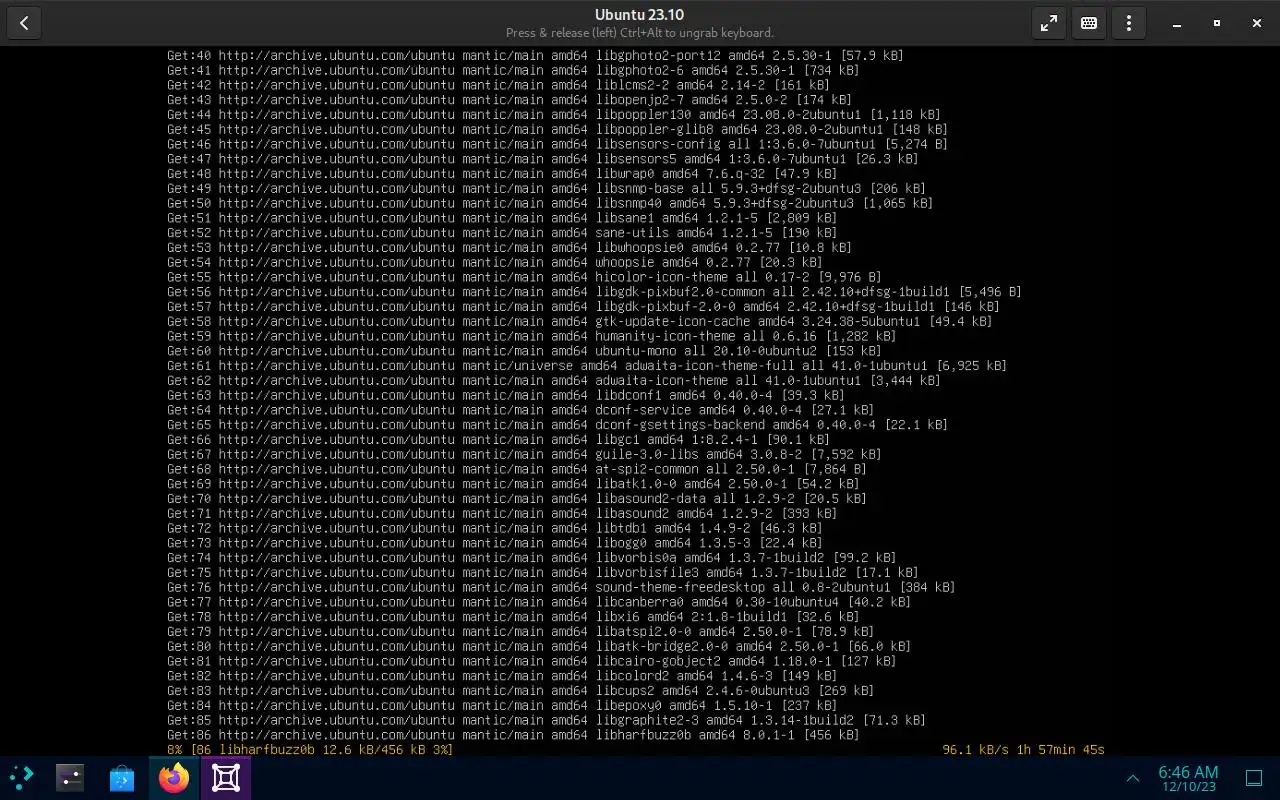The width and height of the screenshot is (1280, 800).
Task: Click the "Press & release (left) Ctrl+Alt to ungrab keyboard." subtitle
Action: (639, 33)
